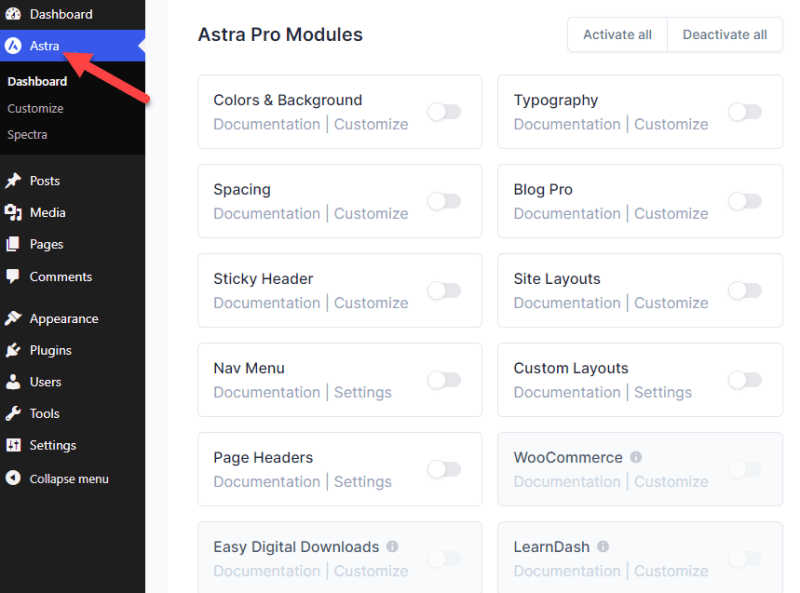Open Easy Digital Downloads Documentation link
800x593 pixels.
[x=267, y=571]
